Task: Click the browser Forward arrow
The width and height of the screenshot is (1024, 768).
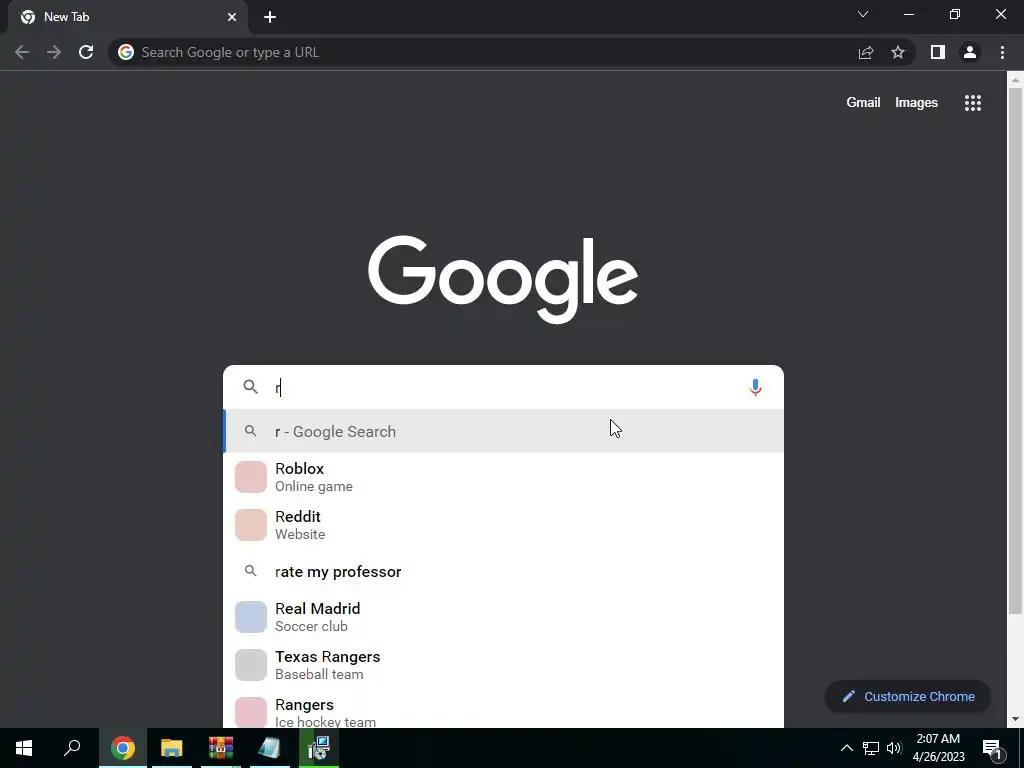Action: point(54,52)
